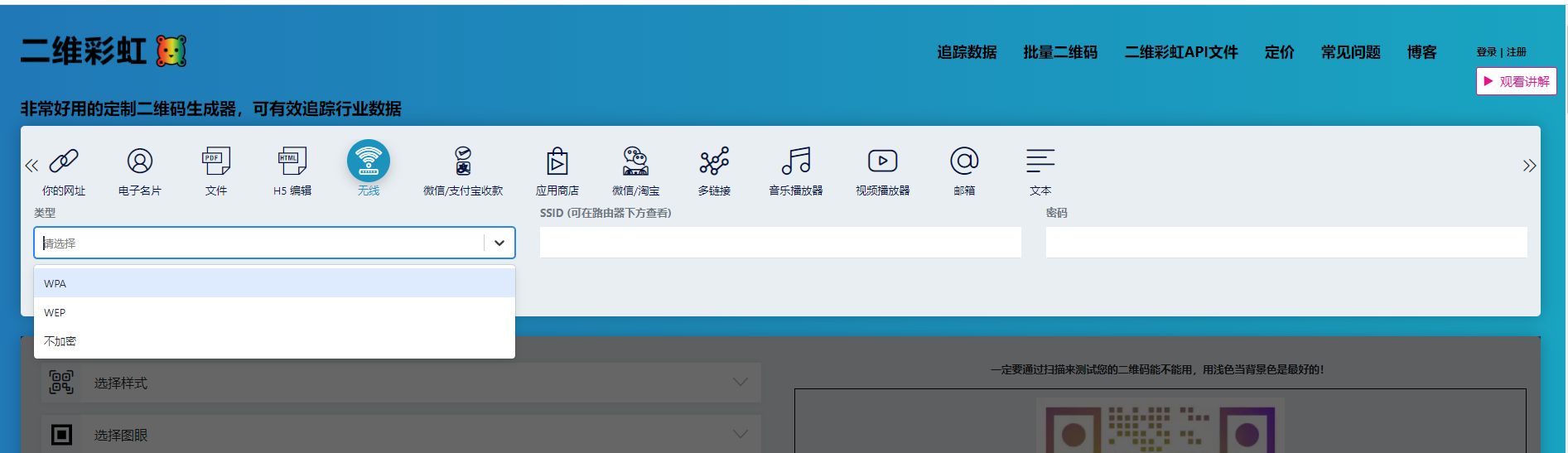Collapse the 类型 dropdown using its arrow
The image size is (1568, 453).
pos(499,243)
